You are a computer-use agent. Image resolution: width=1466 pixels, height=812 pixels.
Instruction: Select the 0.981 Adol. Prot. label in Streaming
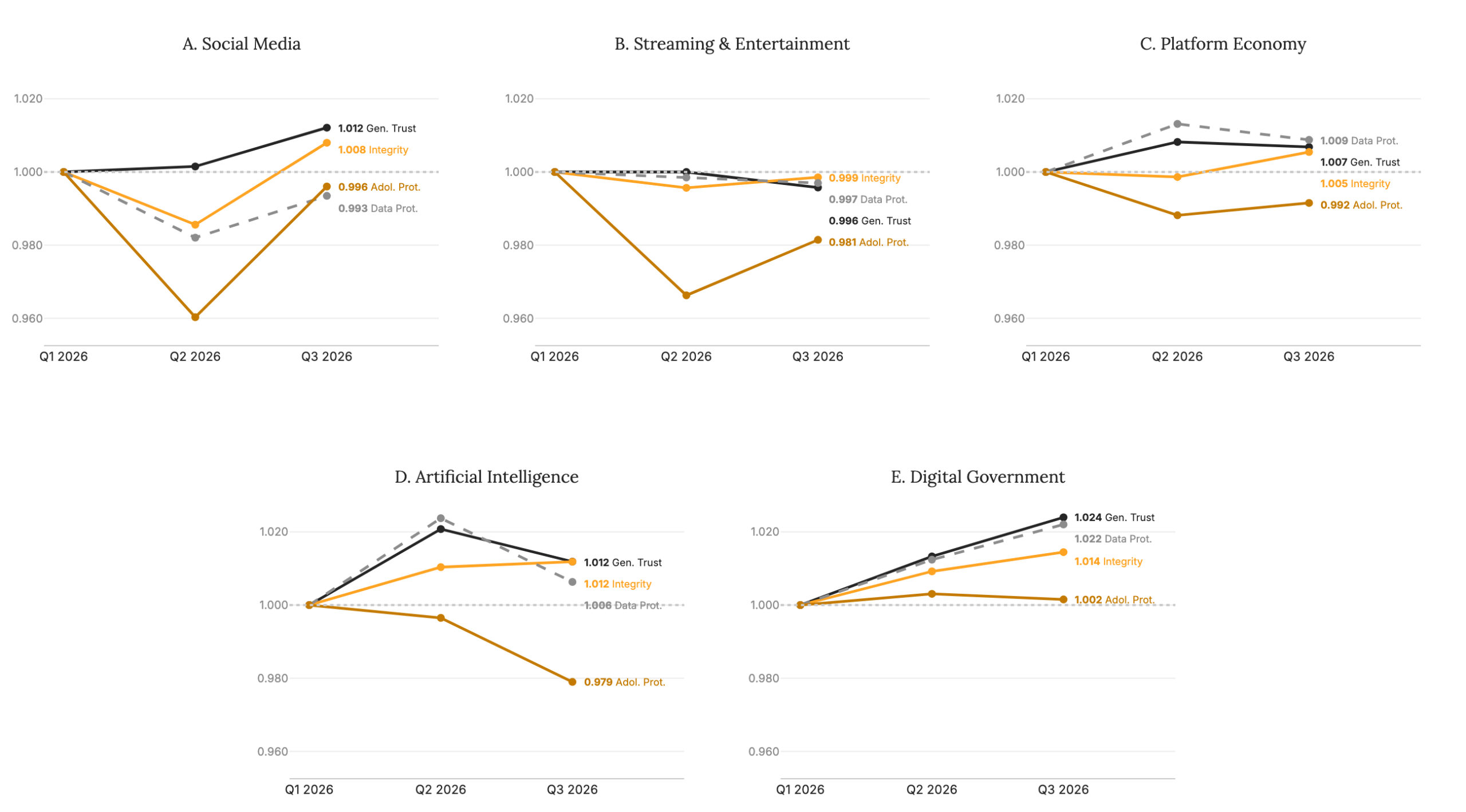[x=868, y=242]
